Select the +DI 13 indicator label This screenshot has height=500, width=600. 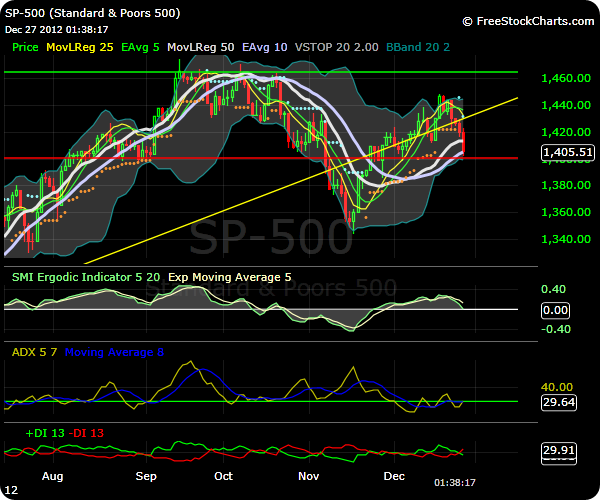45,433
